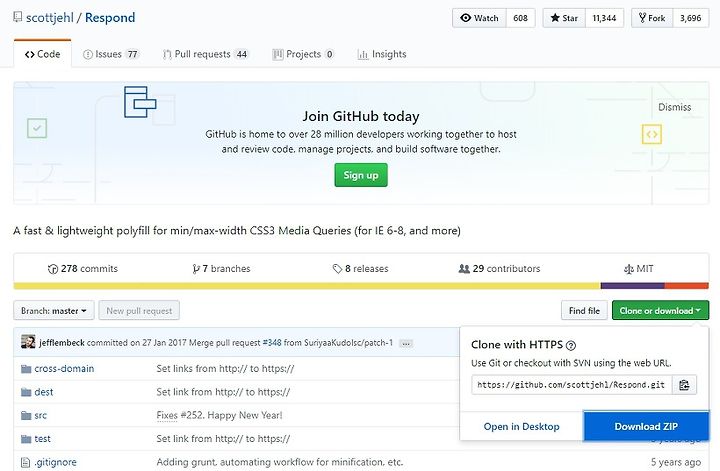Open the Projects tab

303,54
